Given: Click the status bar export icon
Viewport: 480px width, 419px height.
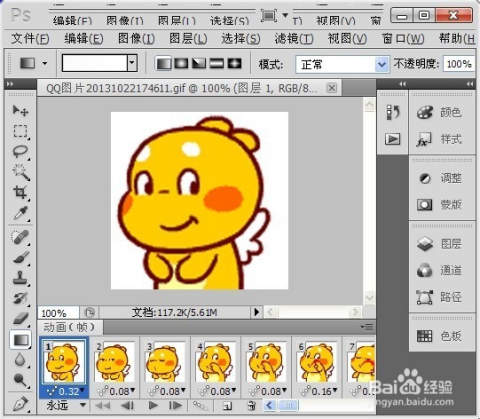Looking at the screenshot, I should (x=89, y=313).
